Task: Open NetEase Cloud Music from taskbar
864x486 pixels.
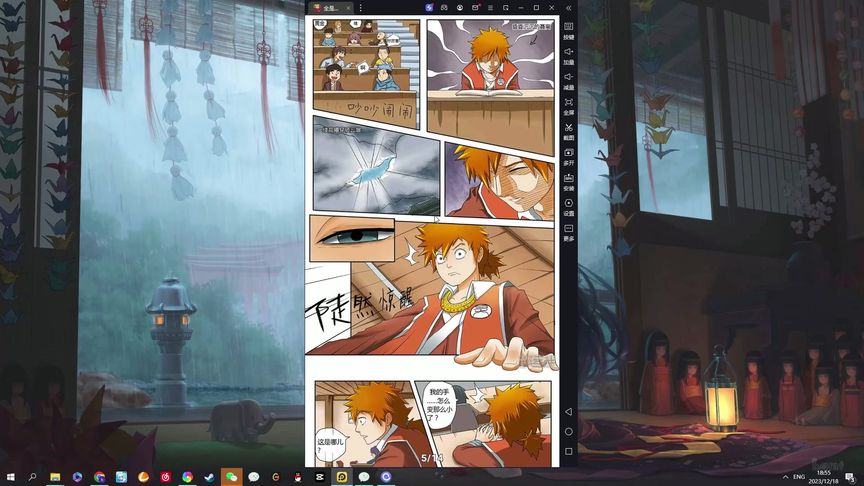Action: pos(165,477)
